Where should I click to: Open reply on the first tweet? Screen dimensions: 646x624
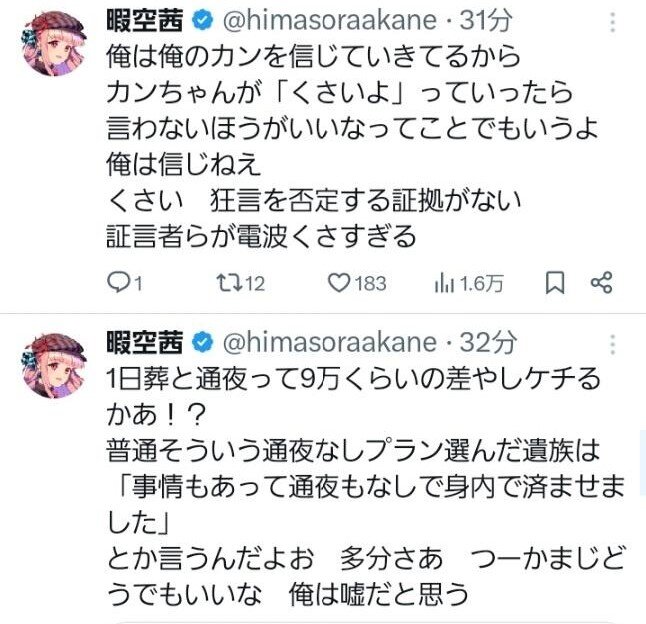pos(124,283)
